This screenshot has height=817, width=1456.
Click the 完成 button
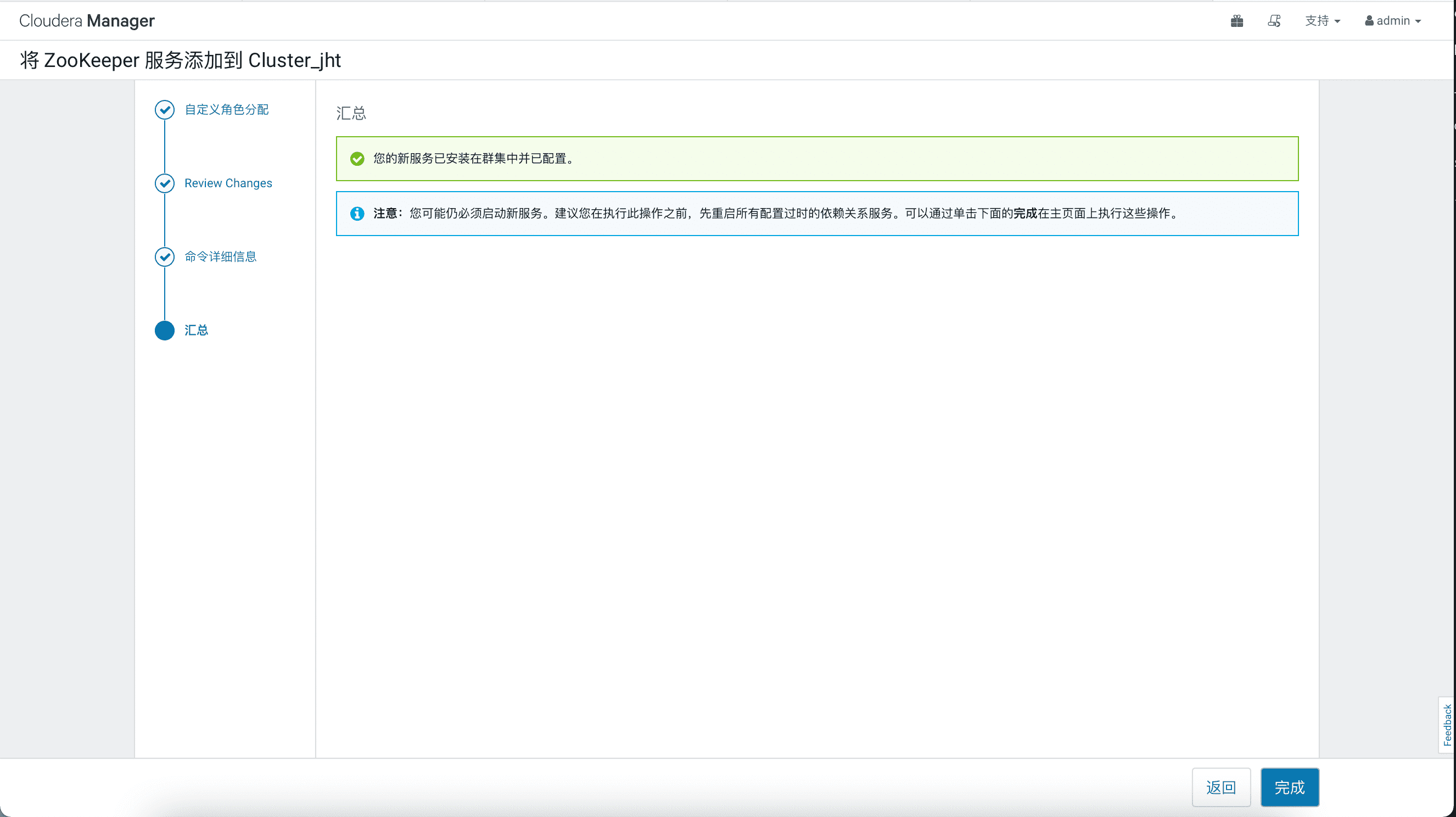[x=1289, y=787]
